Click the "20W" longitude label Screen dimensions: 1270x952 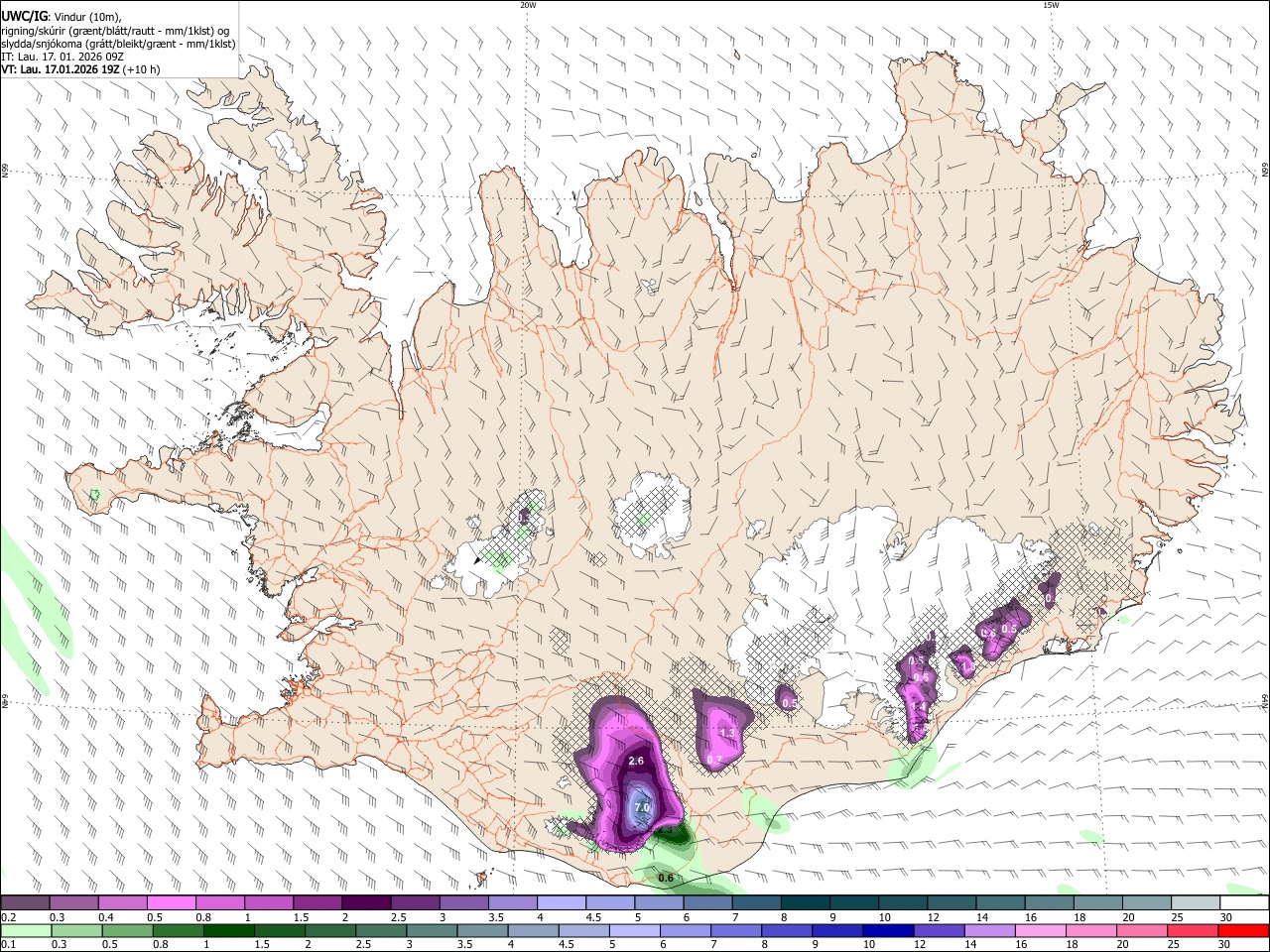528,5
